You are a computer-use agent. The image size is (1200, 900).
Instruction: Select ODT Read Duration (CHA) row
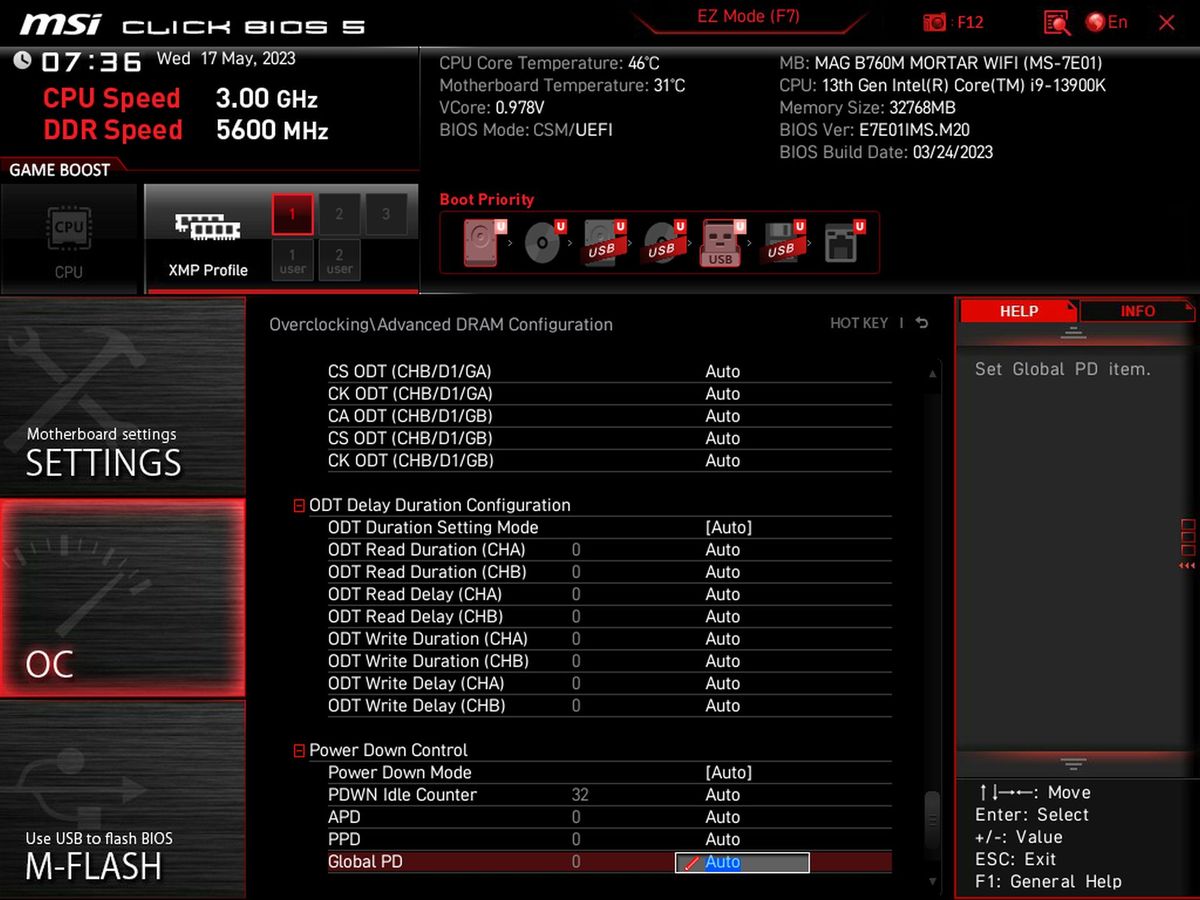[x=609, y=550]
